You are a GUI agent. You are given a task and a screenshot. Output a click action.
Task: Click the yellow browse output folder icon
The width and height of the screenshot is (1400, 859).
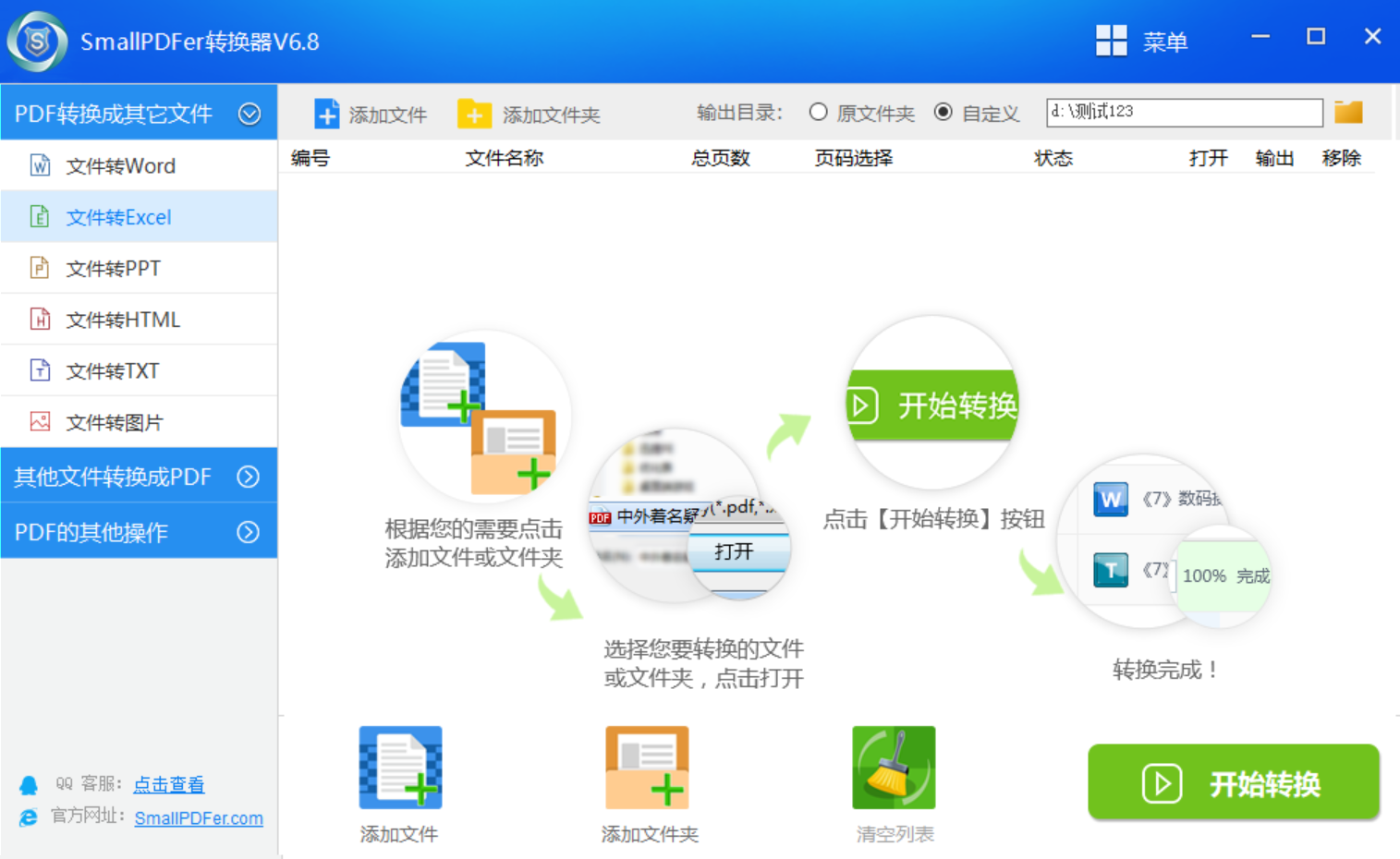[x=1348, y=113]
